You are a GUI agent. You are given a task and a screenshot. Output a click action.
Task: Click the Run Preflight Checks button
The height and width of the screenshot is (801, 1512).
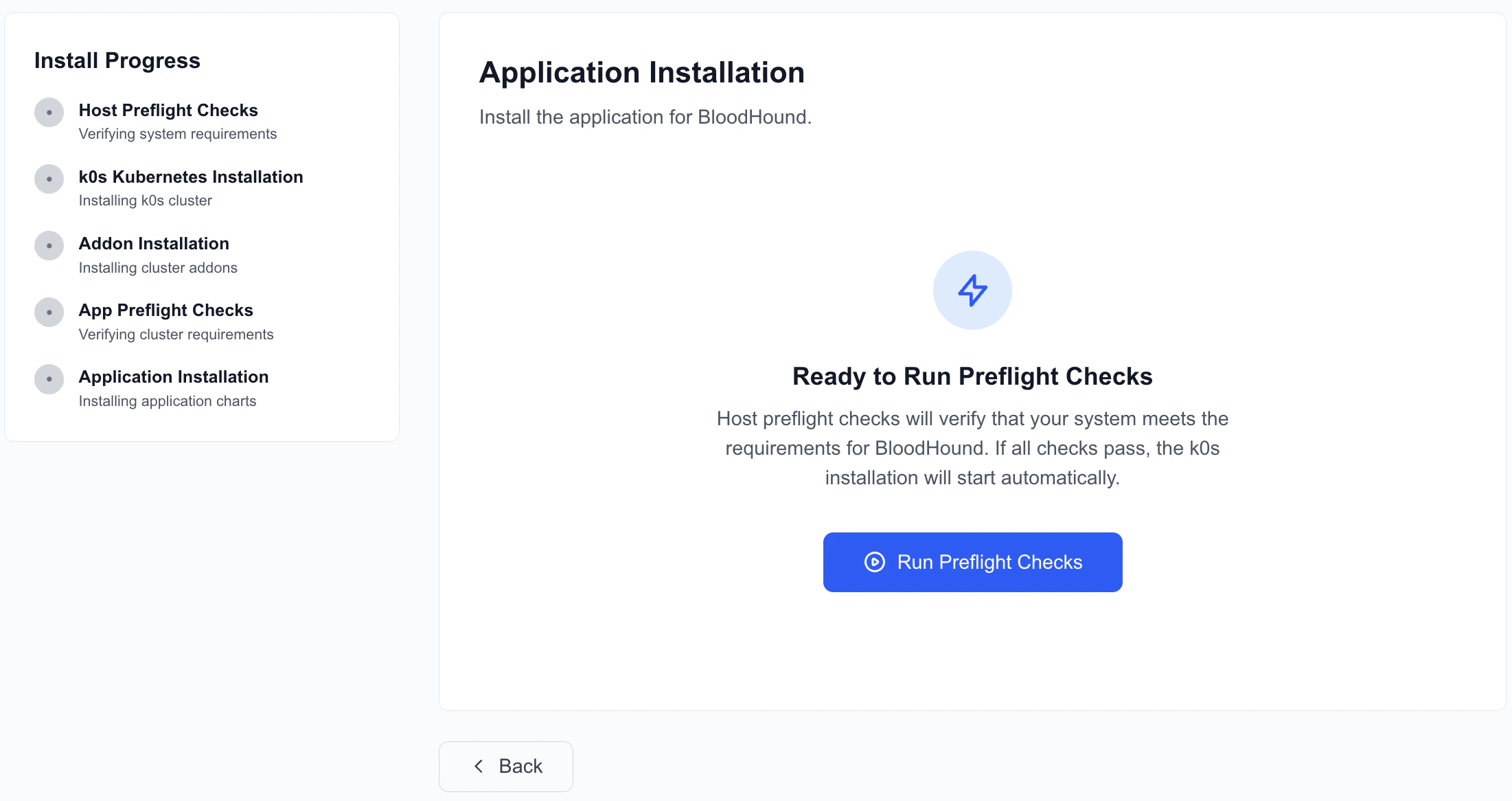972,562
